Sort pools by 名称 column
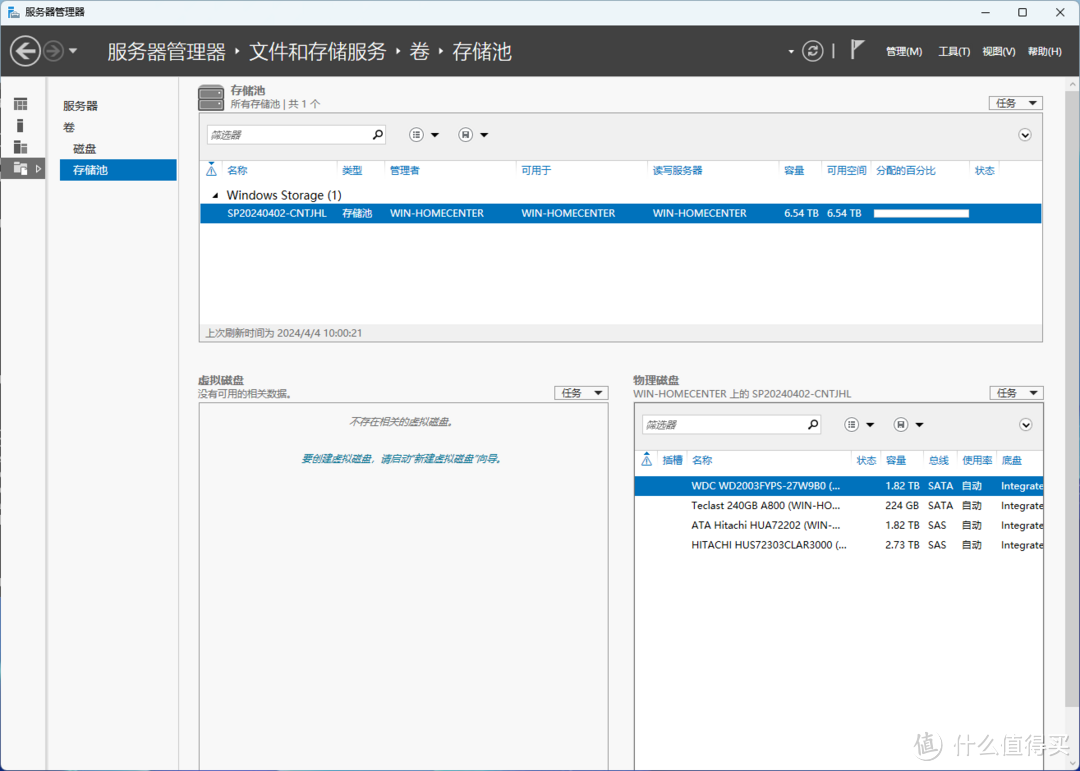This screenshot has height=771, width=1080. [x=237, y=170]
